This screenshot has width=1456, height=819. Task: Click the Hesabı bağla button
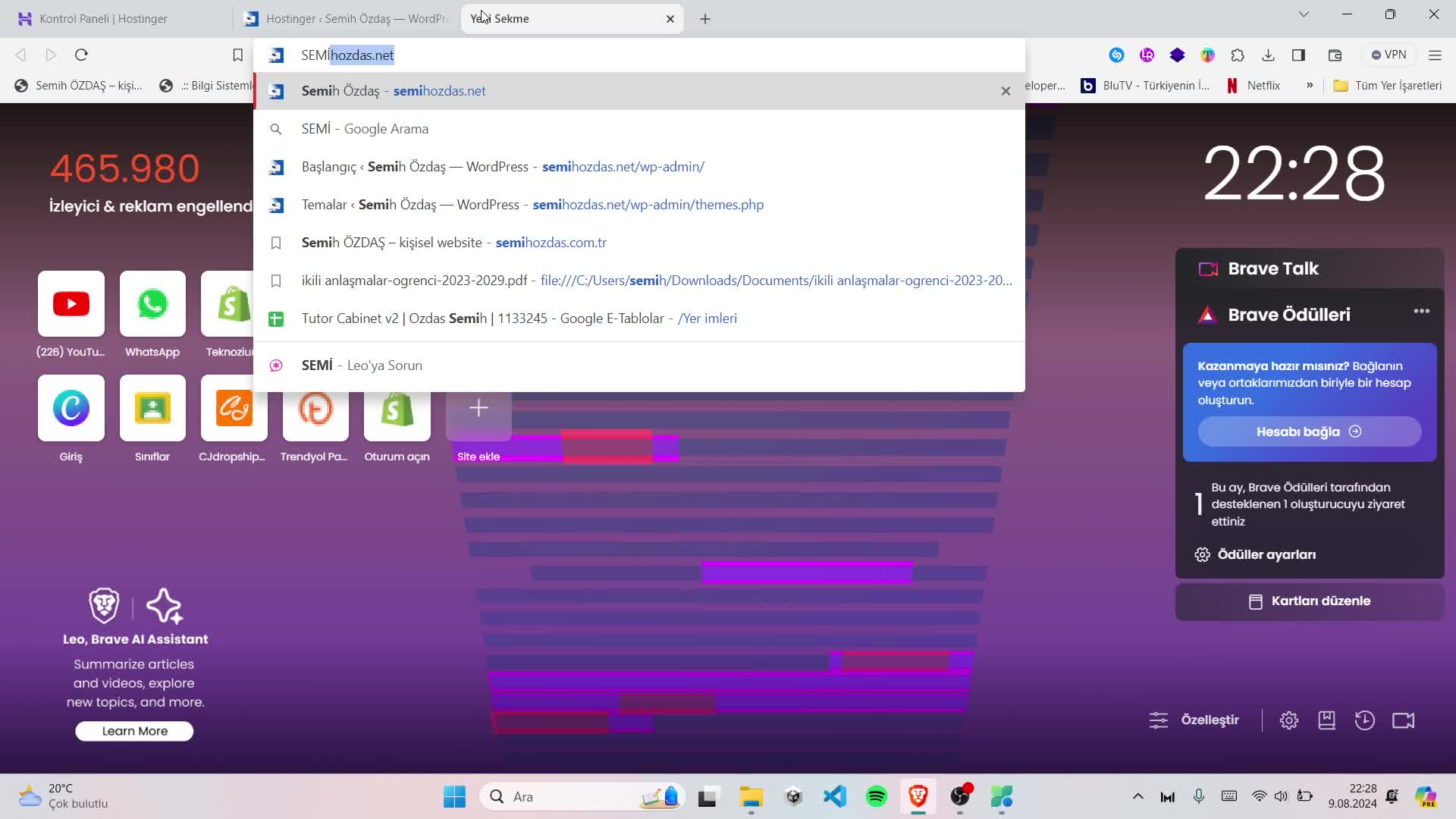click(x=1310, y=431)
